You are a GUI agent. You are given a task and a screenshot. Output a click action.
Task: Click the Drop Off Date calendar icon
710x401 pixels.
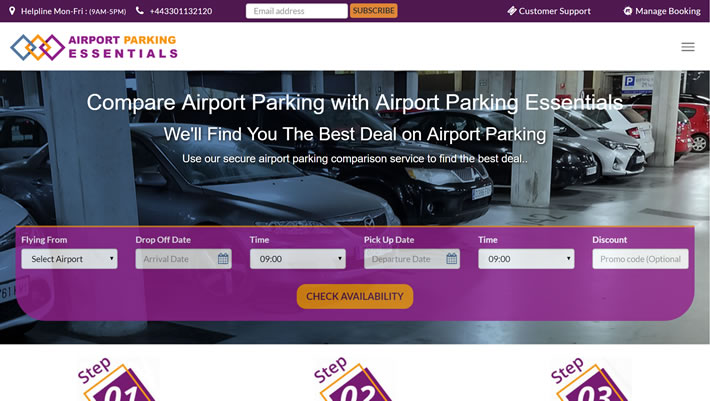[x=223, y=259]
